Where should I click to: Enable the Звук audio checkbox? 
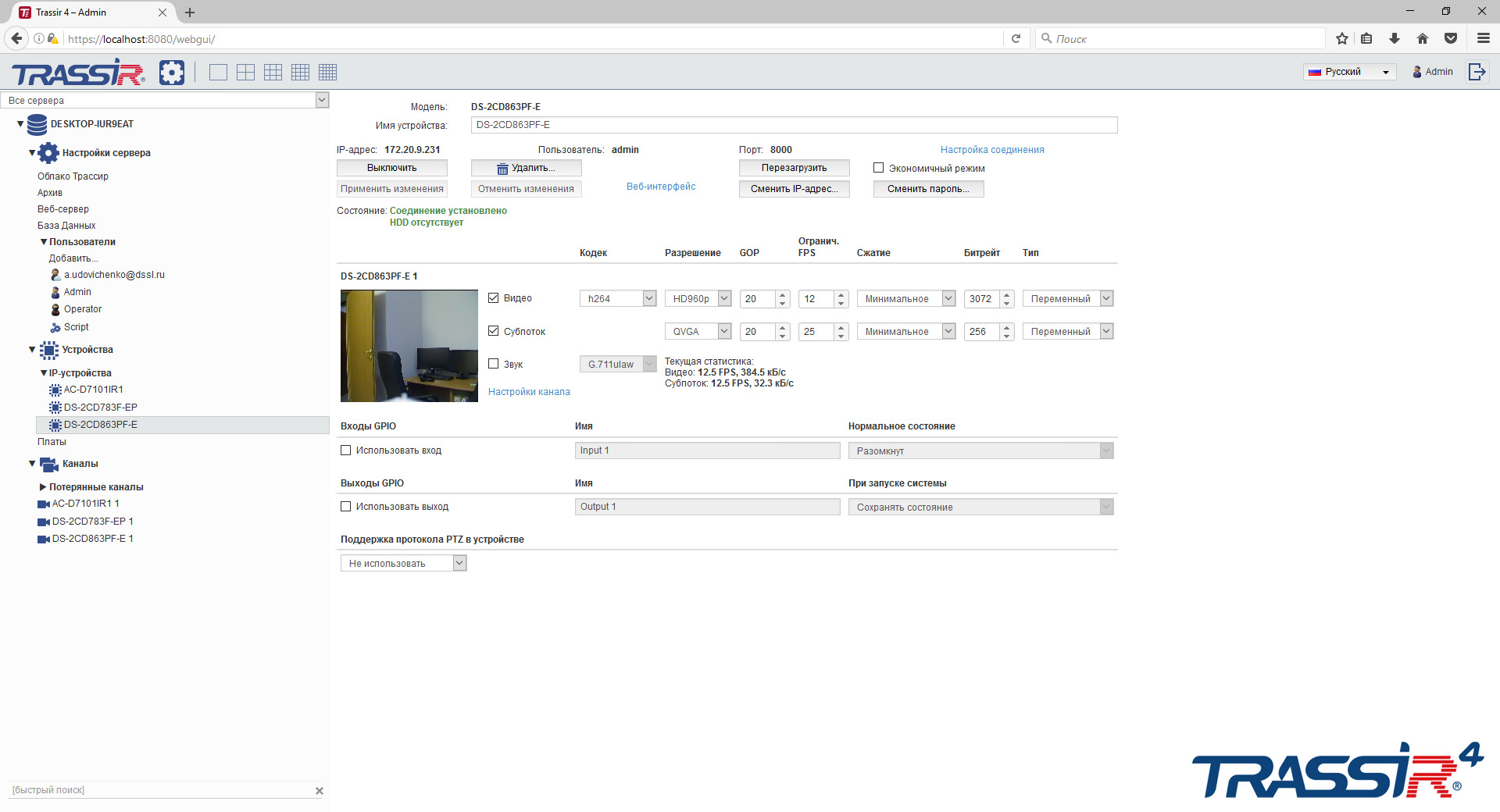(x=493, y=363)
